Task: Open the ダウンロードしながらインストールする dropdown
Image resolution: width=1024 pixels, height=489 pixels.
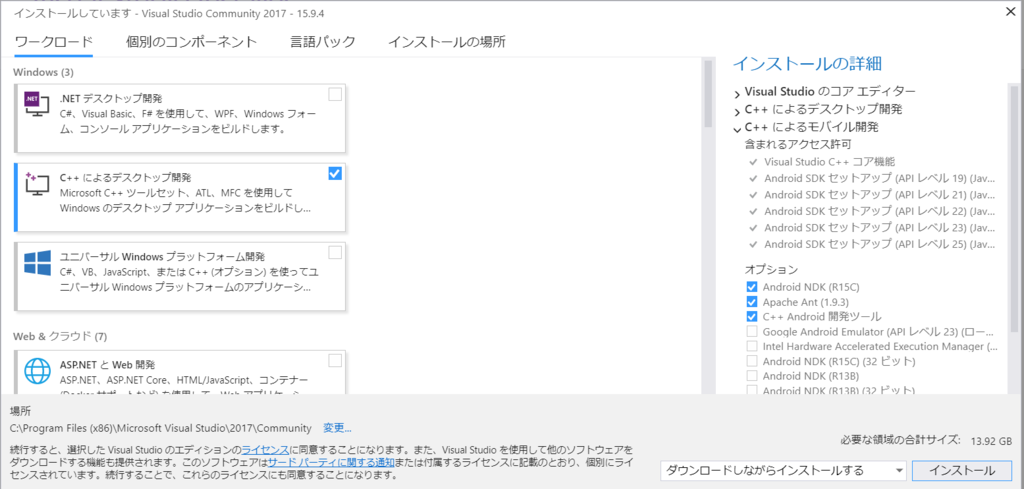Action: pos(783,471)
